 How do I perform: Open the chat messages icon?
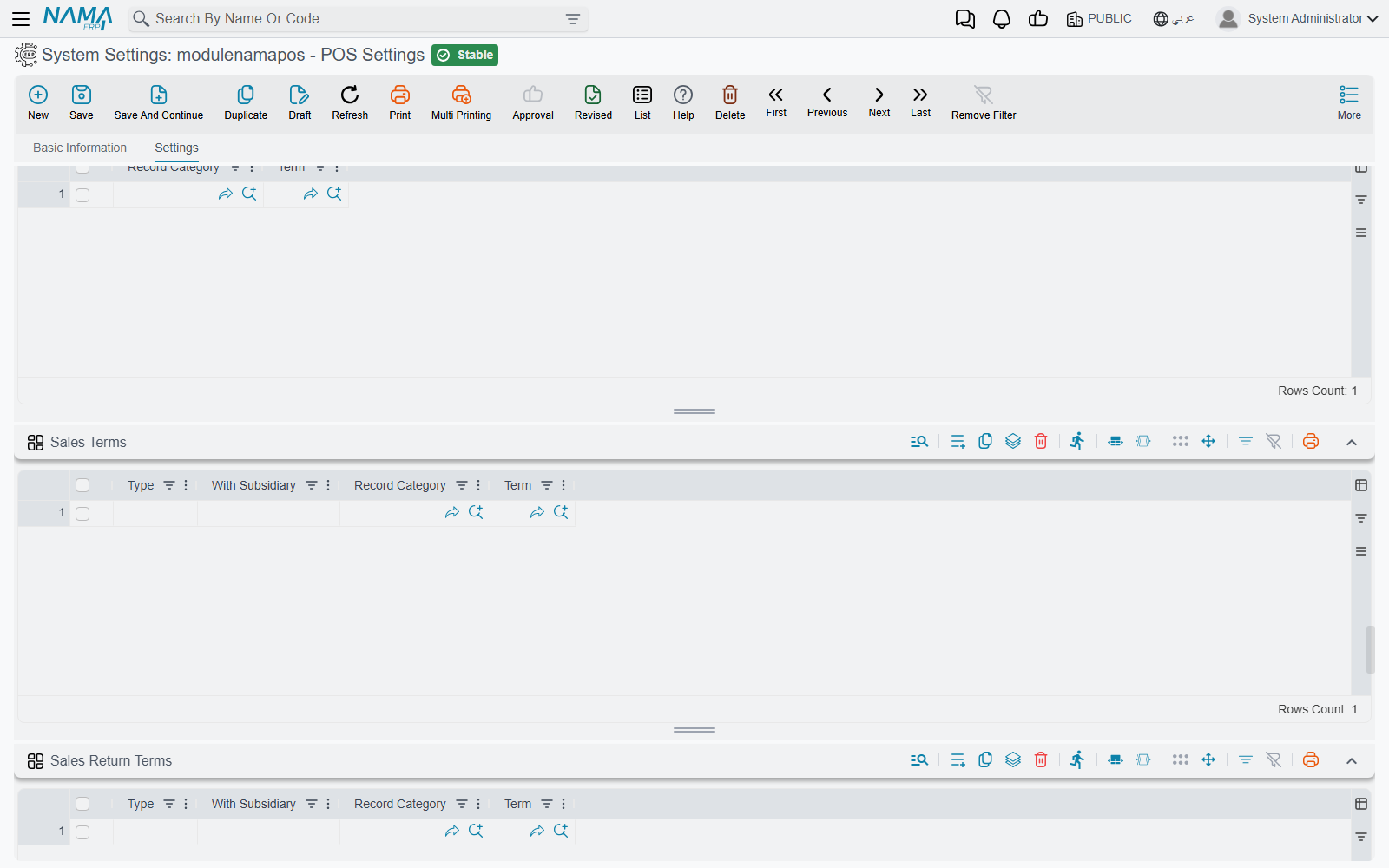pos(964,19)
